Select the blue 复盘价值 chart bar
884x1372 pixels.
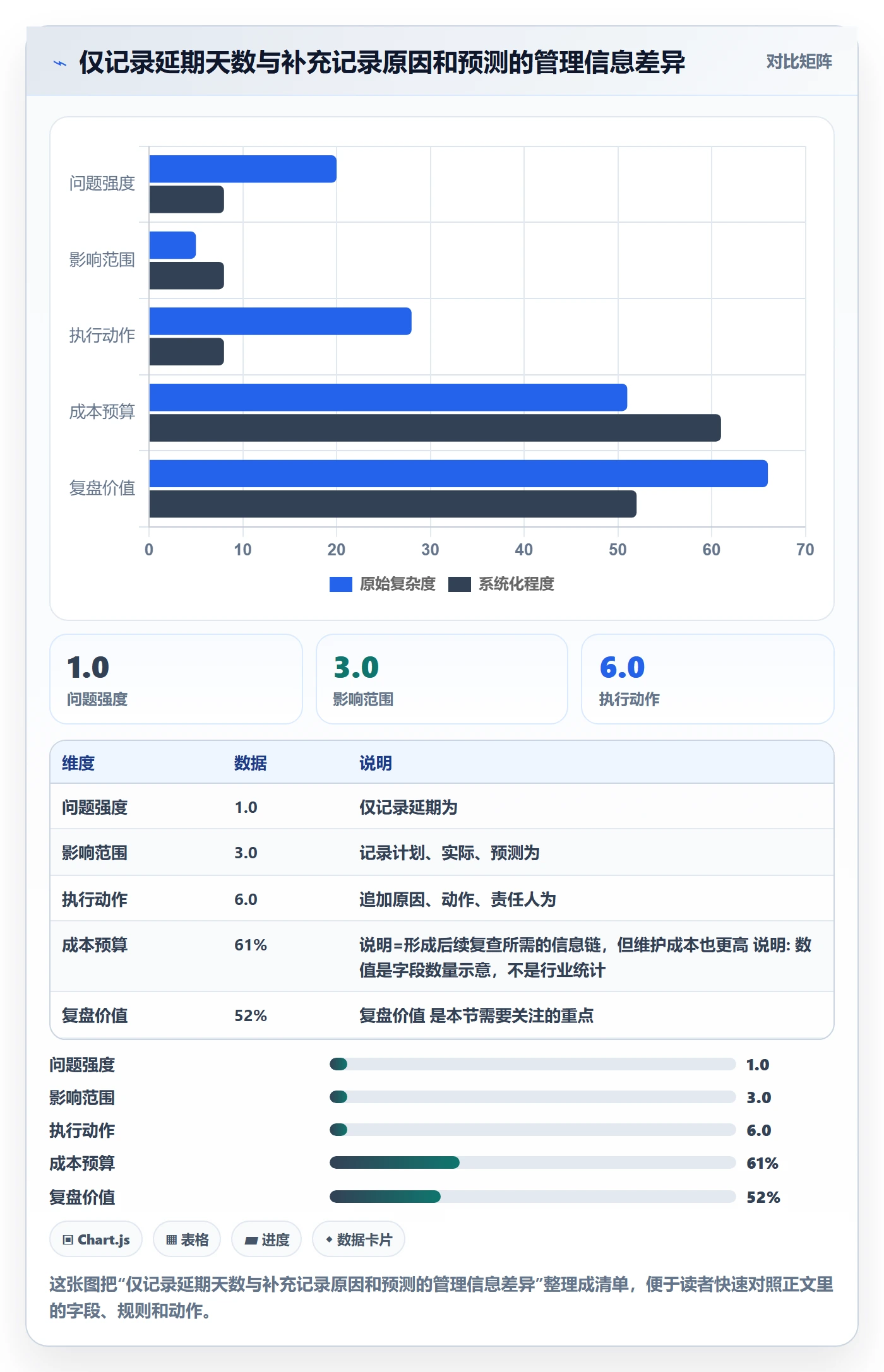[458, 473]
